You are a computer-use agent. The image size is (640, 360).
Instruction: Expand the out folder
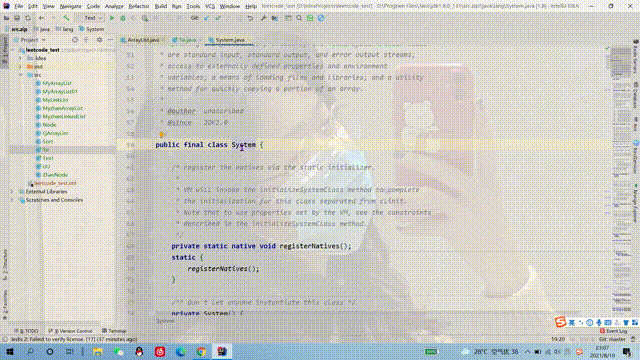point(20,67)
